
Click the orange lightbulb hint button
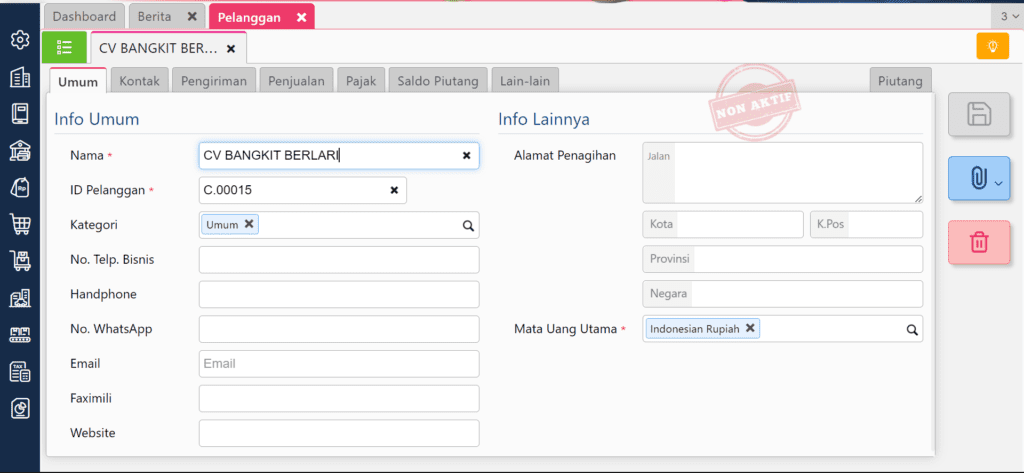993,46
